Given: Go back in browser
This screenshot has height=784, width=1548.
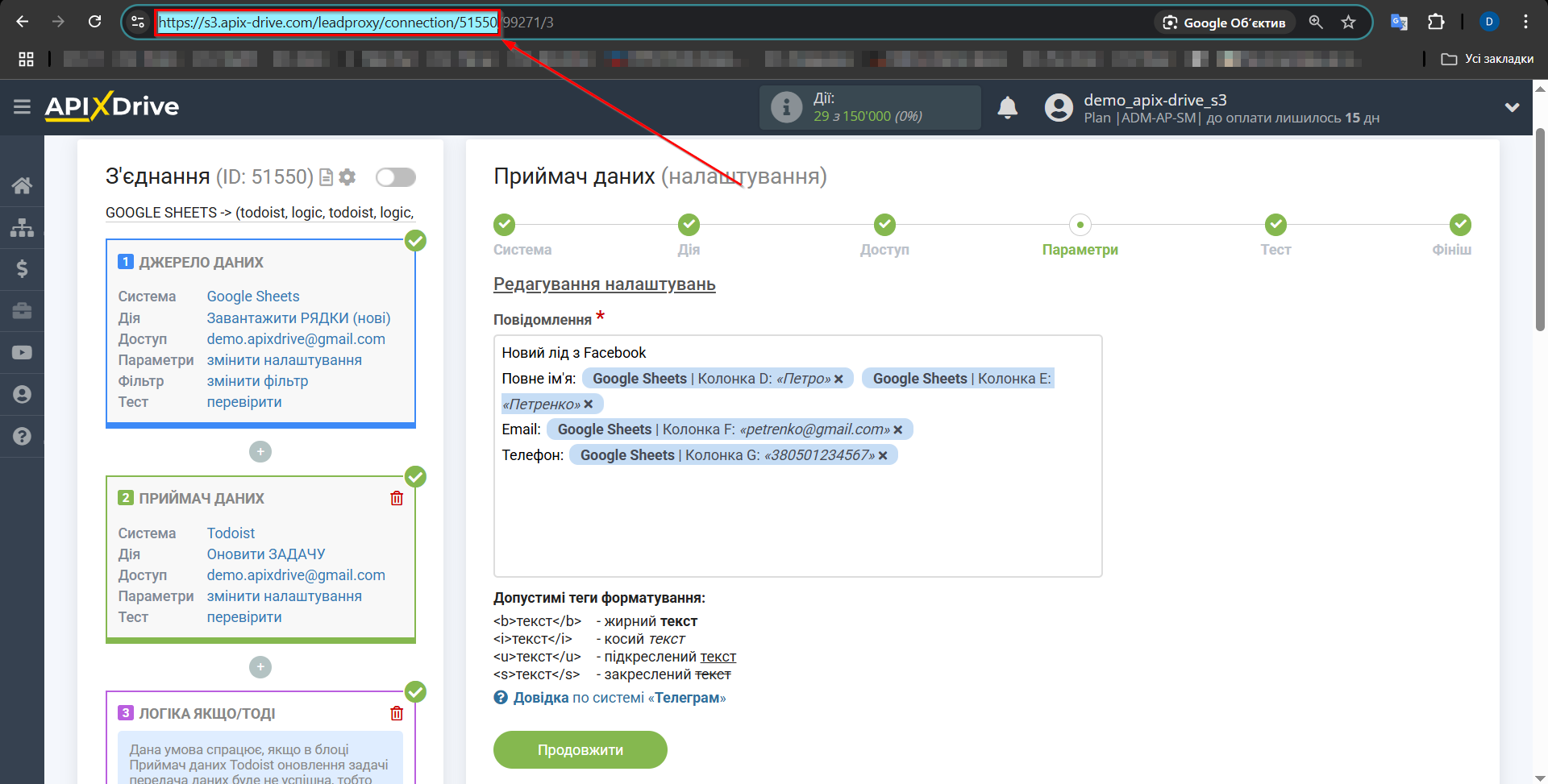Looking at the screenshot, I should [23, 22].
